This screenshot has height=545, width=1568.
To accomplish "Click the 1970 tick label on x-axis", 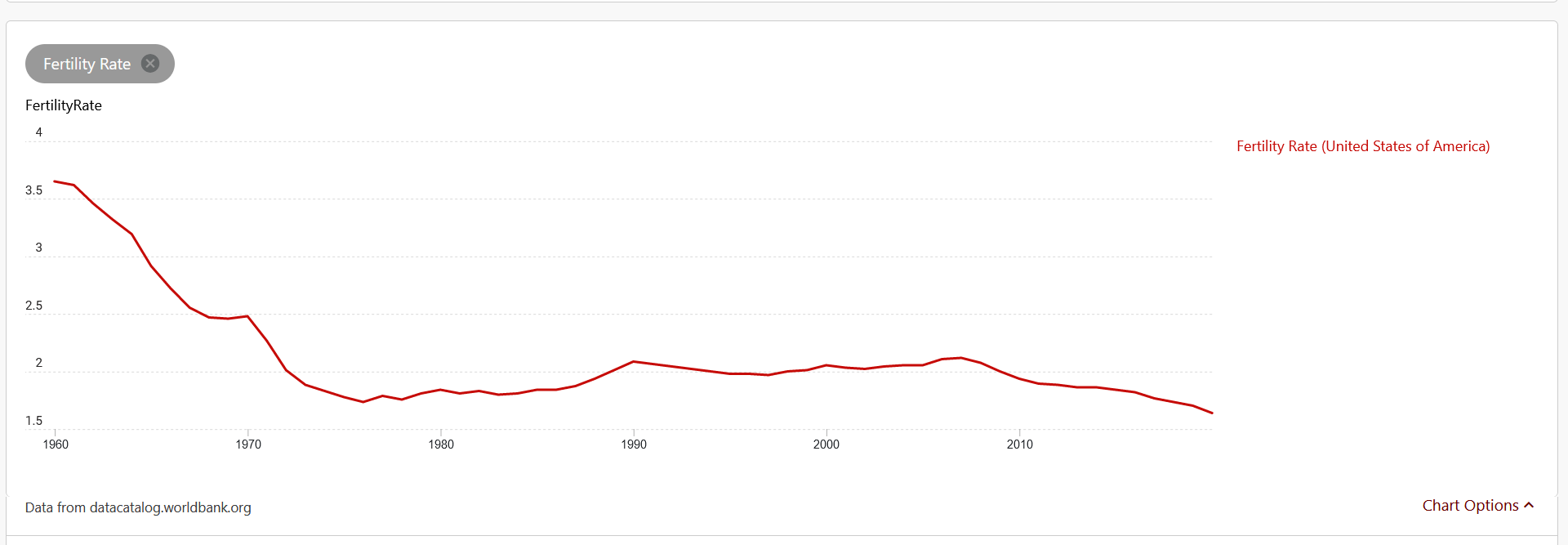I will [248, 444].
